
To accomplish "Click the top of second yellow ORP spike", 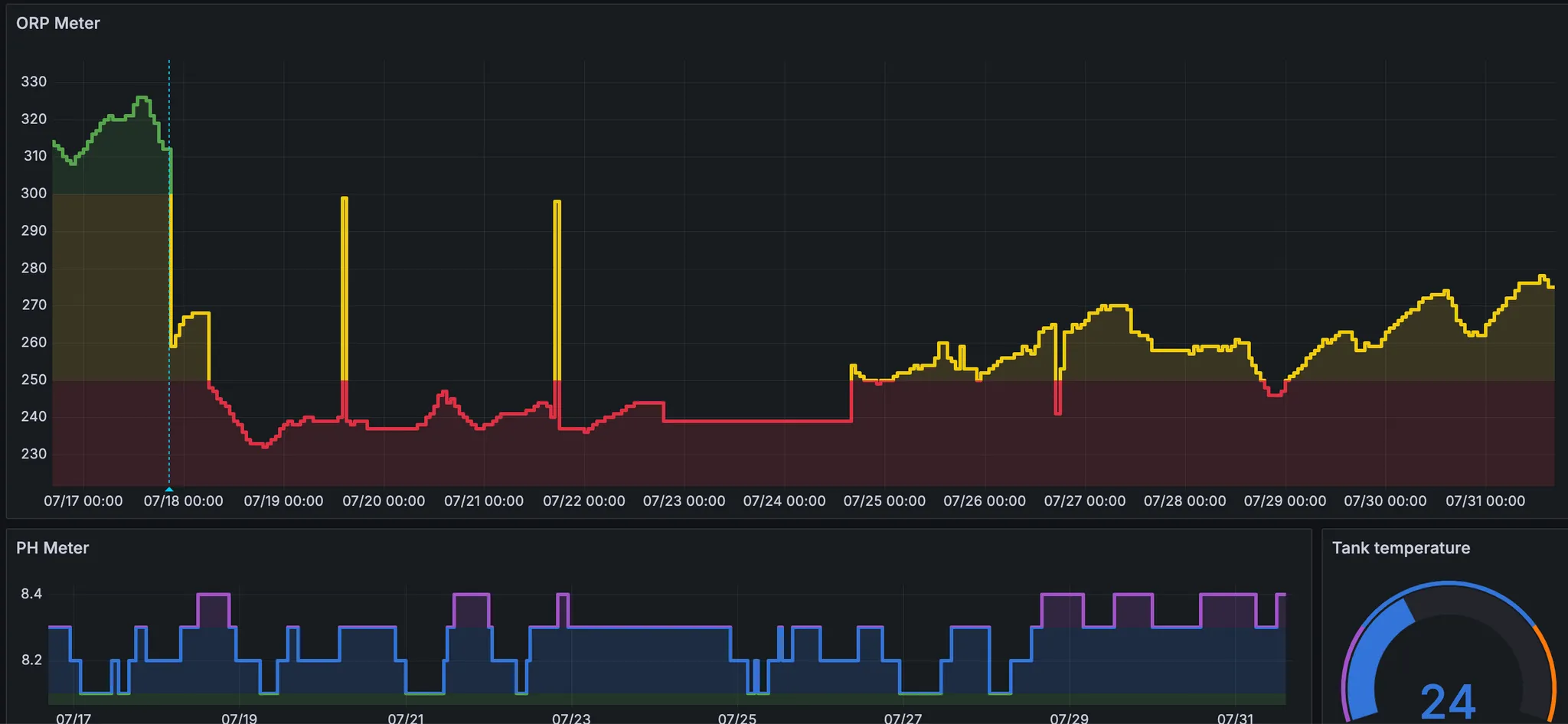I will pyautogui.click(x=557, y=202).
